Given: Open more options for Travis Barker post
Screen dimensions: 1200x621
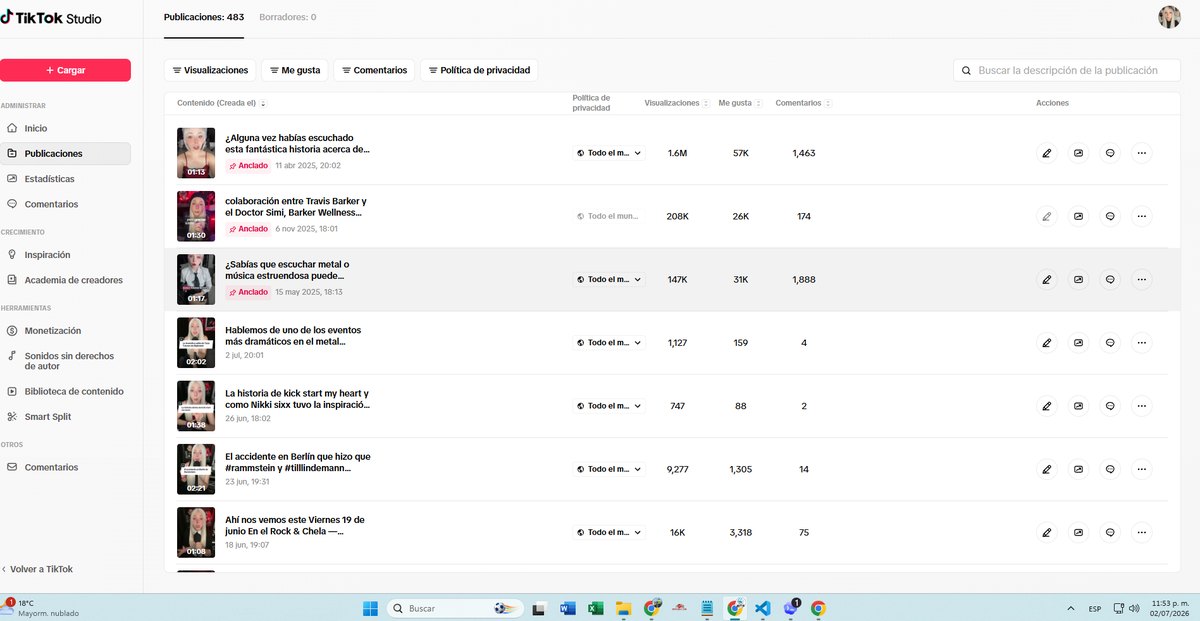Looking at the screenshot, I should coord(1142,216).
